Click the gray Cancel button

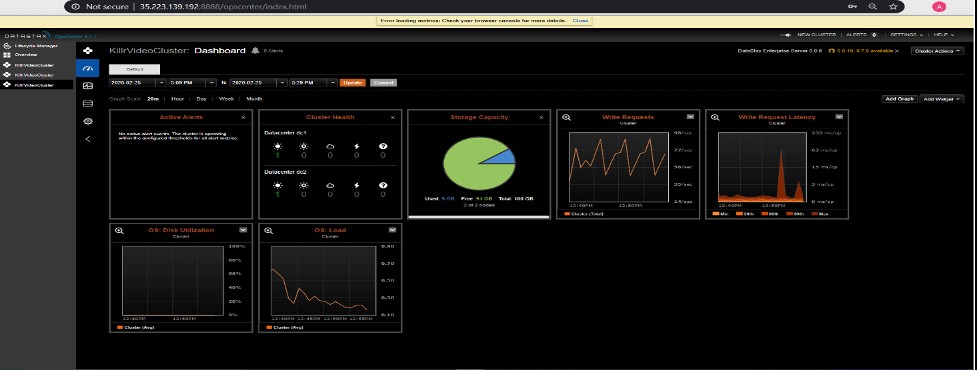point(383,82)
